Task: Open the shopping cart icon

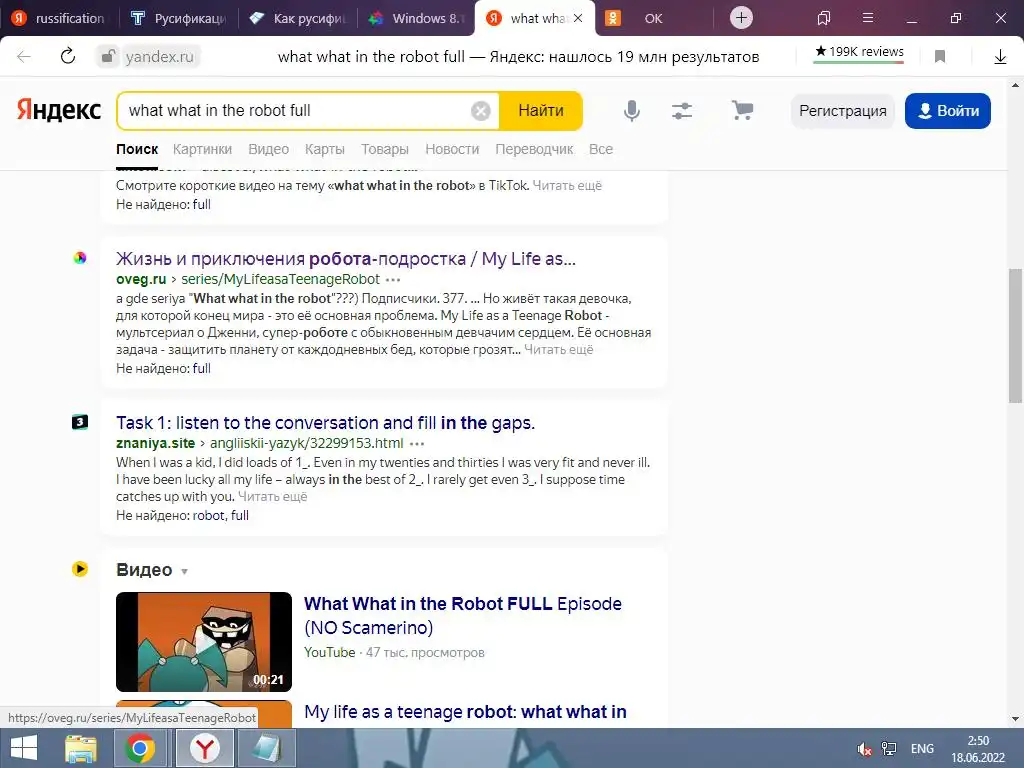Action: pyautogui.click(x=743, y=110)
